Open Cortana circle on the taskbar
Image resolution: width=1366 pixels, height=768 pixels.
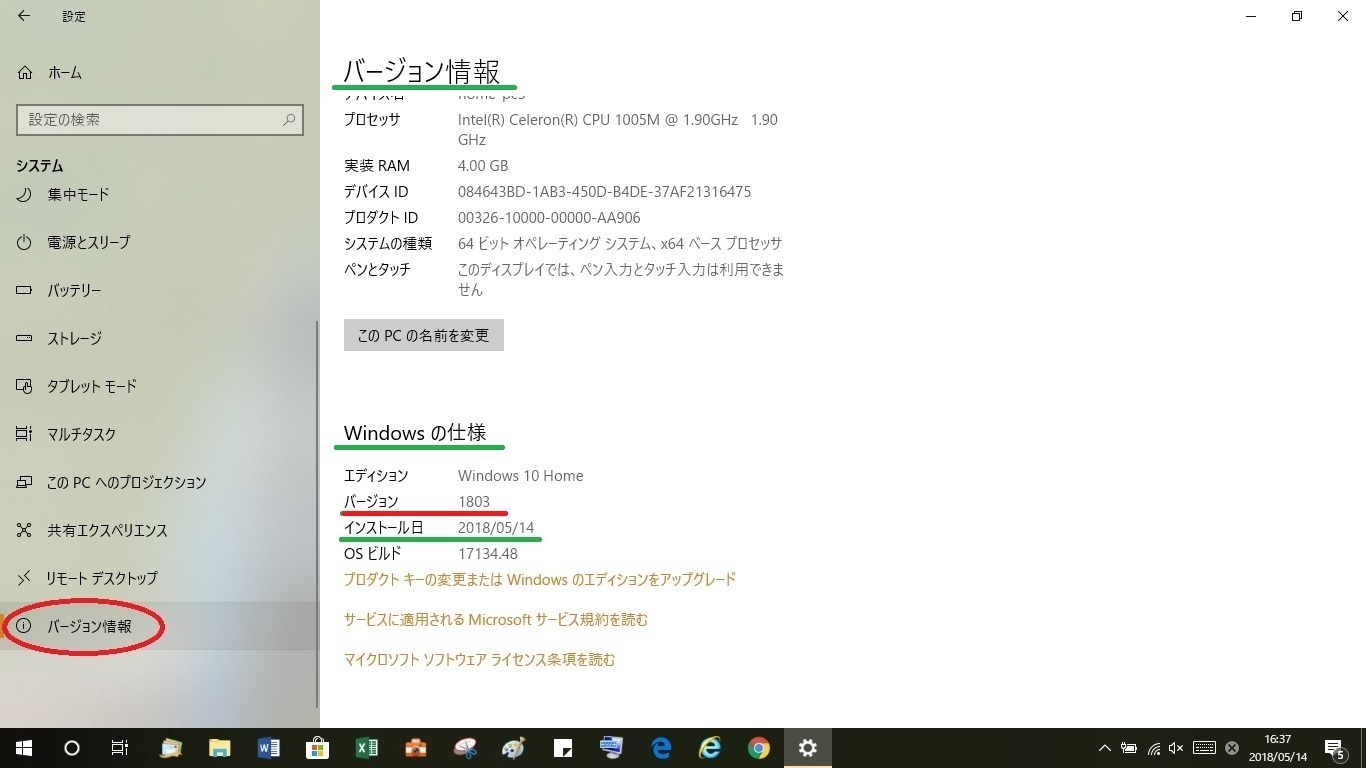pos(72,748)
